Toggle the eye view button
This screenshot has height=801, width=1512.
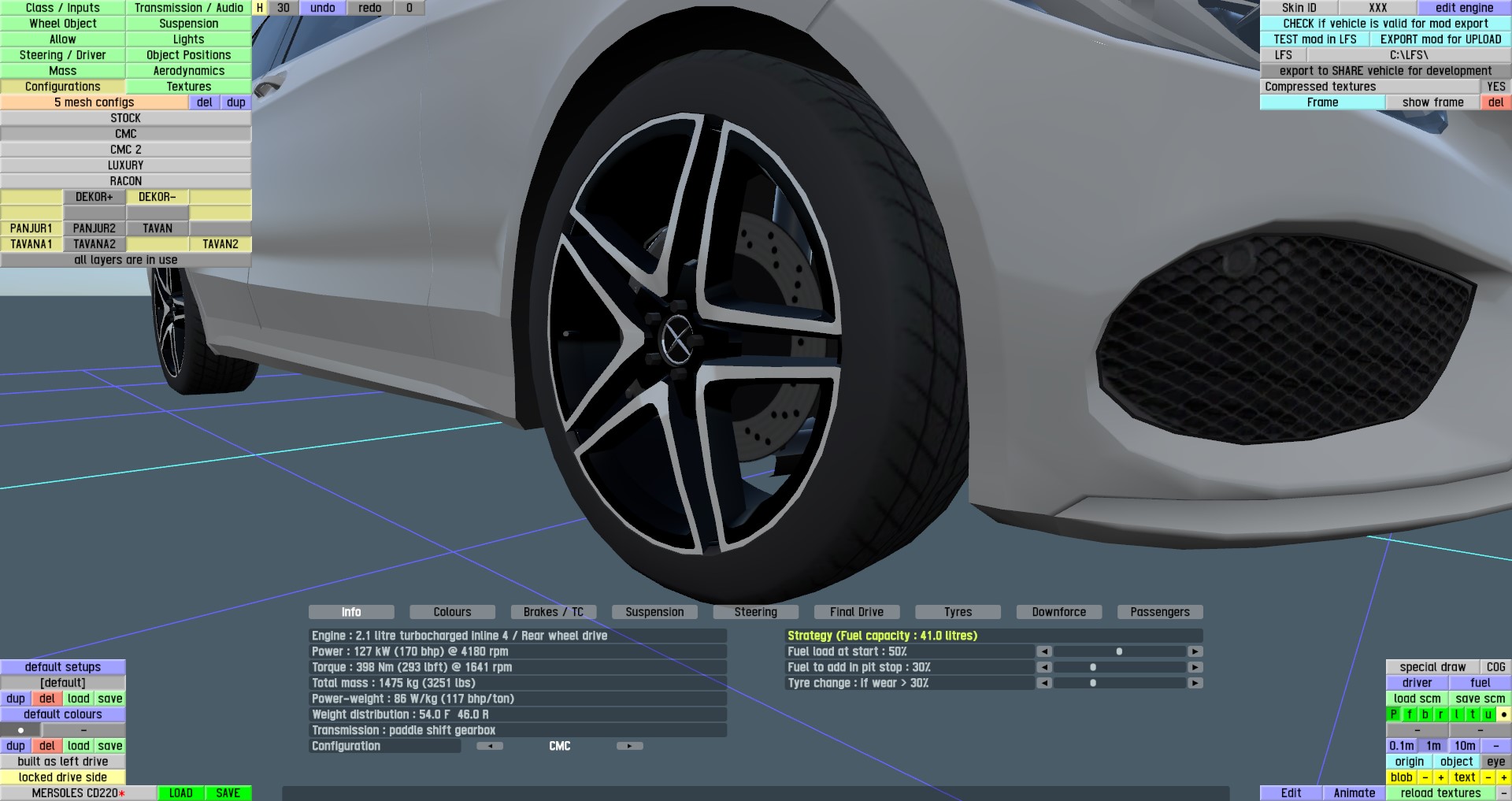point(1495,762)
